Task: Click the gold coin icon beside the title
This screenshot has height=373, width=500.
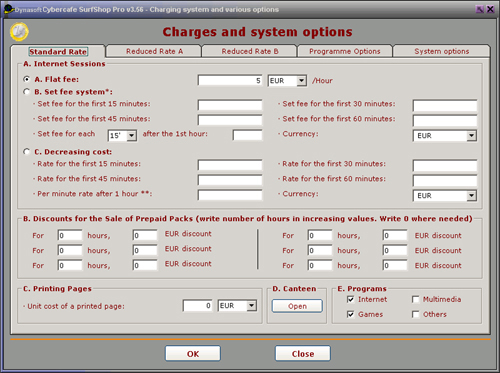Action: 19,32
